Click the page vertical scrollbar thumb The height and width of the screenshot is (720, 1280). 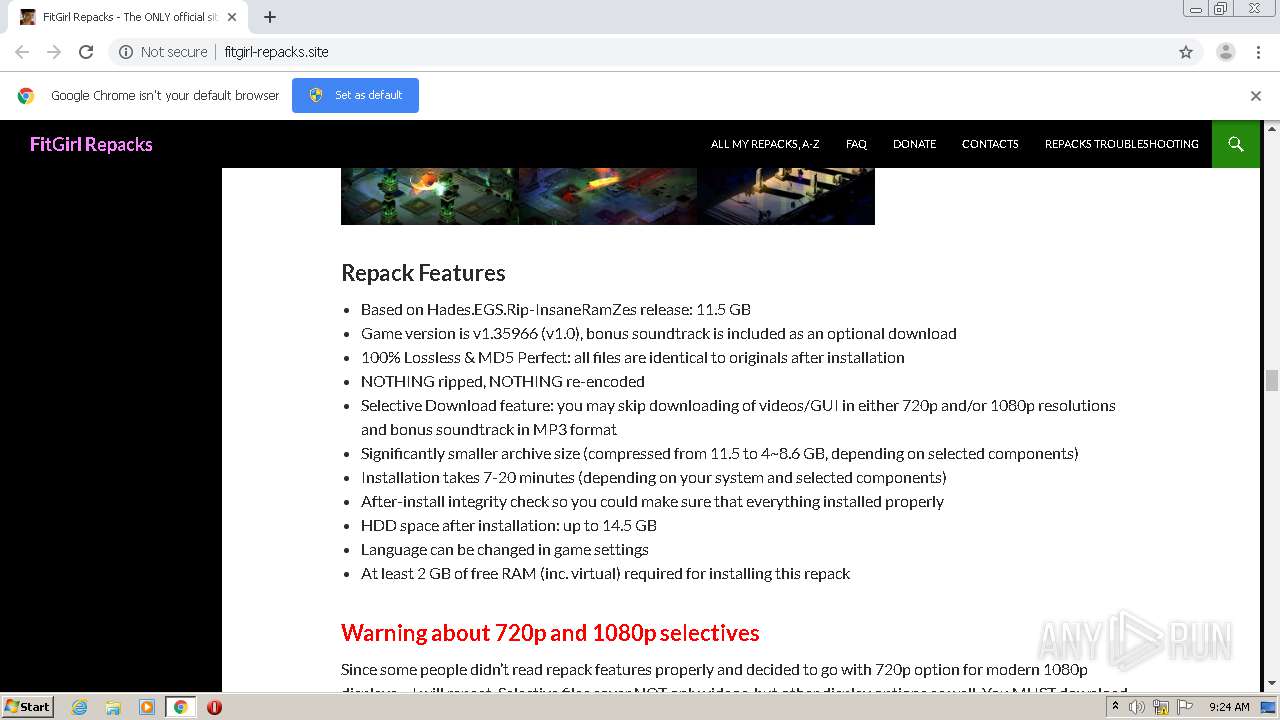click(1272, 380)
